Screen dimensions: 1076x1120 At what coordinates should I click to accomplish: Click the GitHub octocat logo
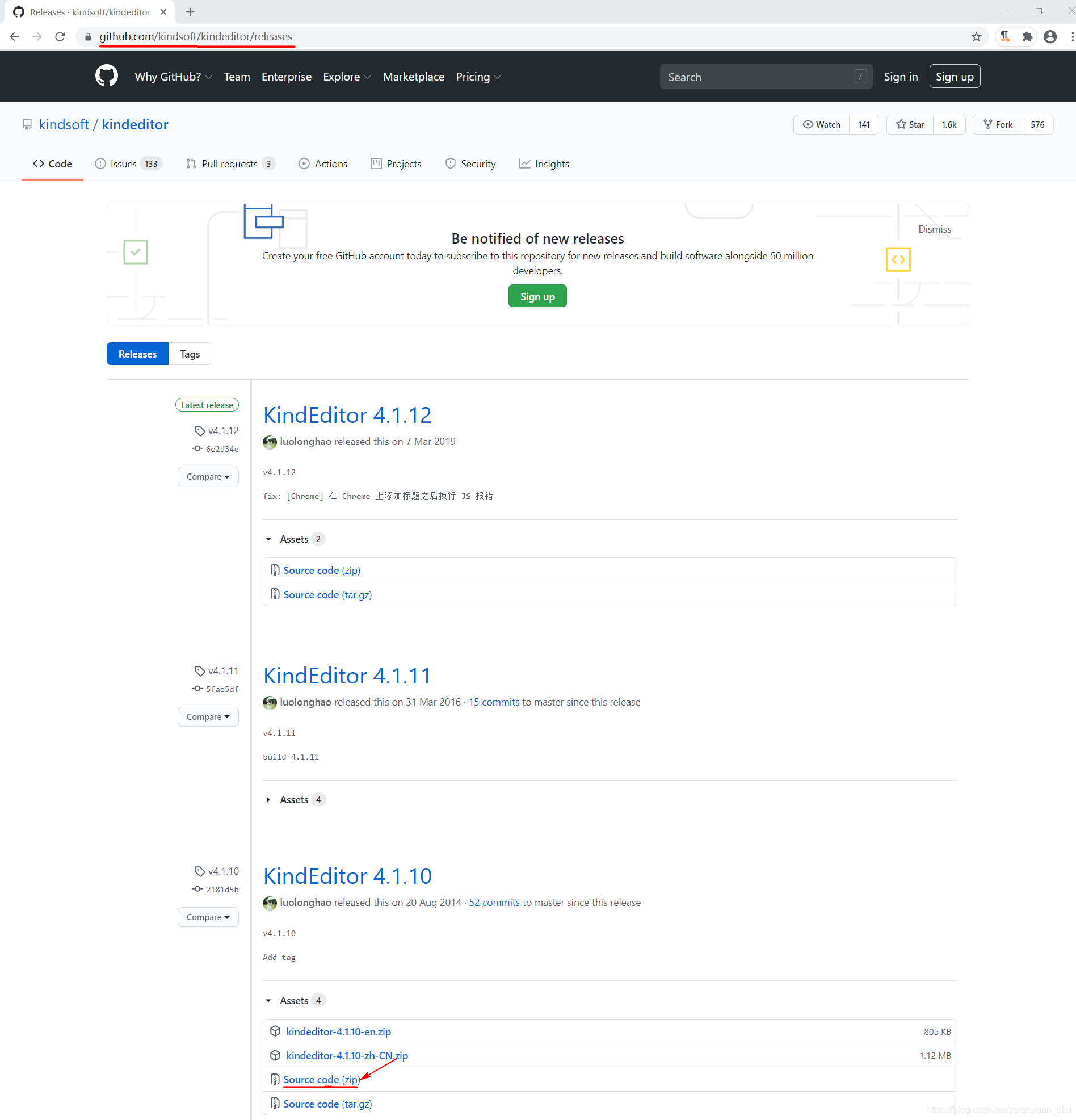(106, 76)
